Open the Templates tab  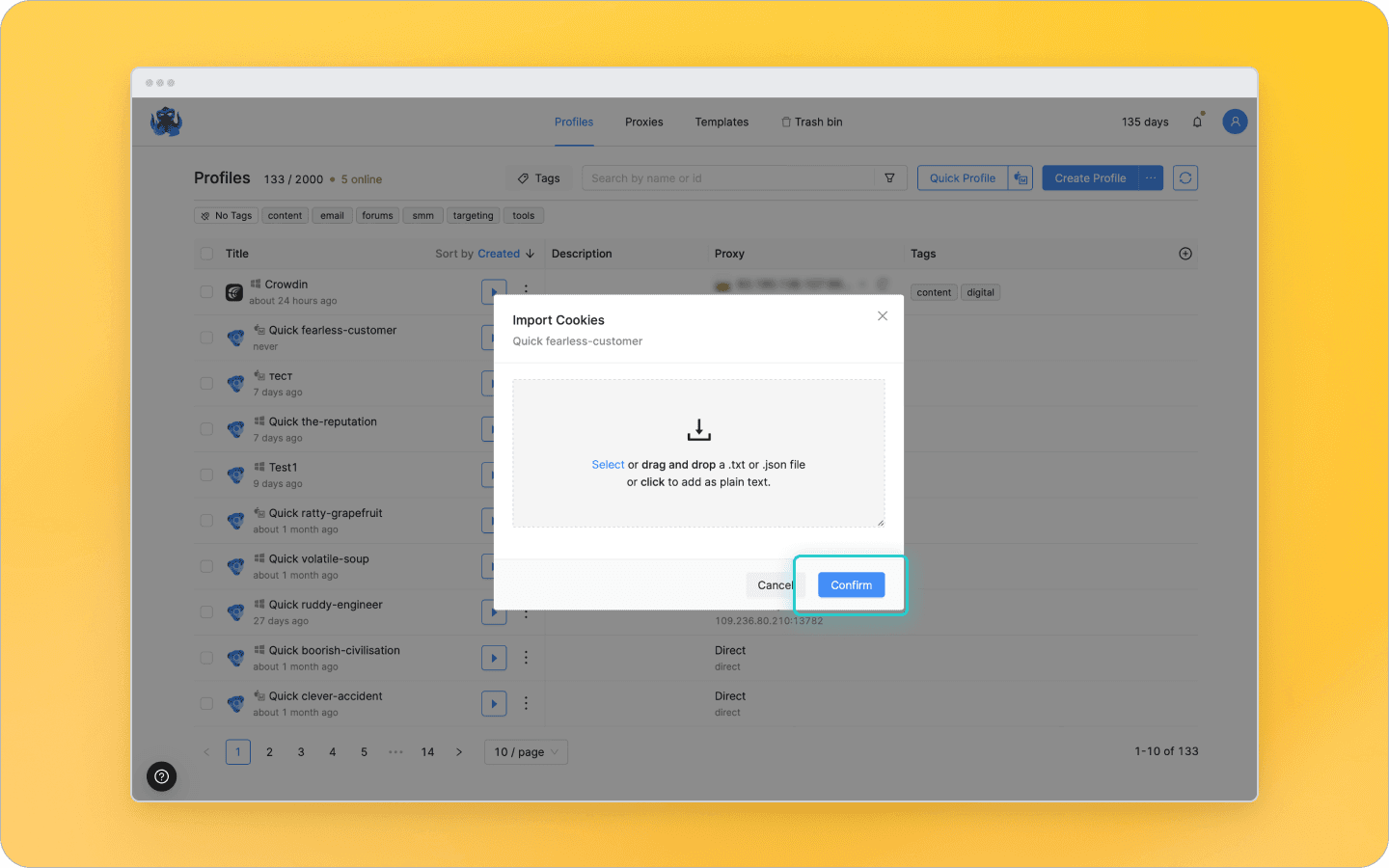[x=722, y=122]
